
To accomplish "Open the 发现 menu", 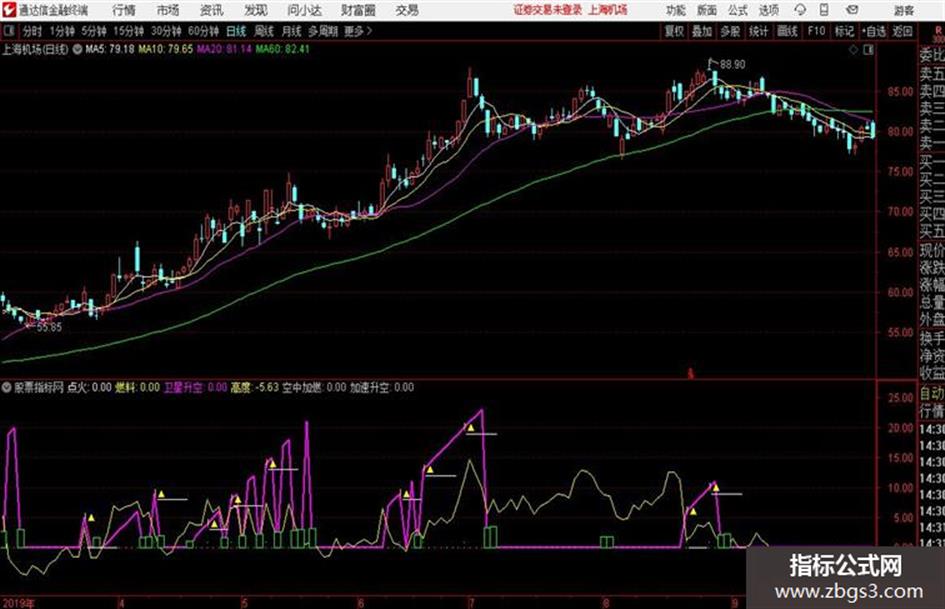I will [256, 10].
